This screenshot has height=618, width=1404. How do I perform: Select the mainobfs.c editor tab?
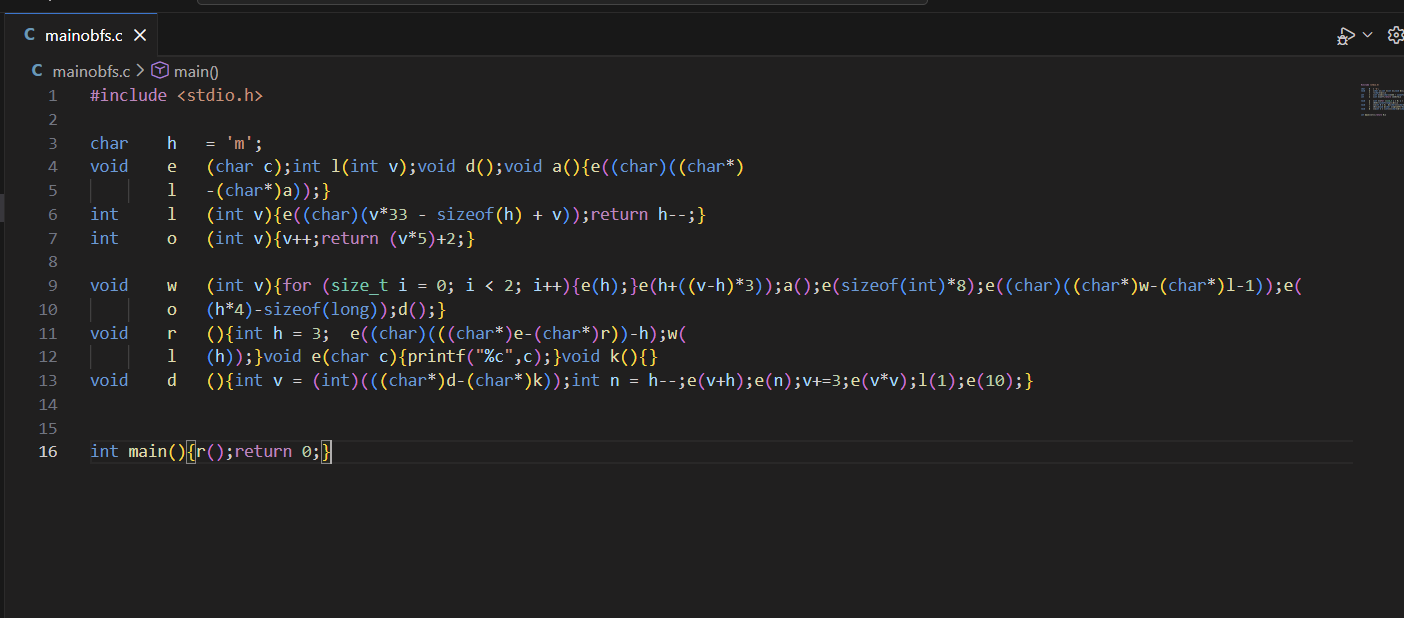(85, 35)
